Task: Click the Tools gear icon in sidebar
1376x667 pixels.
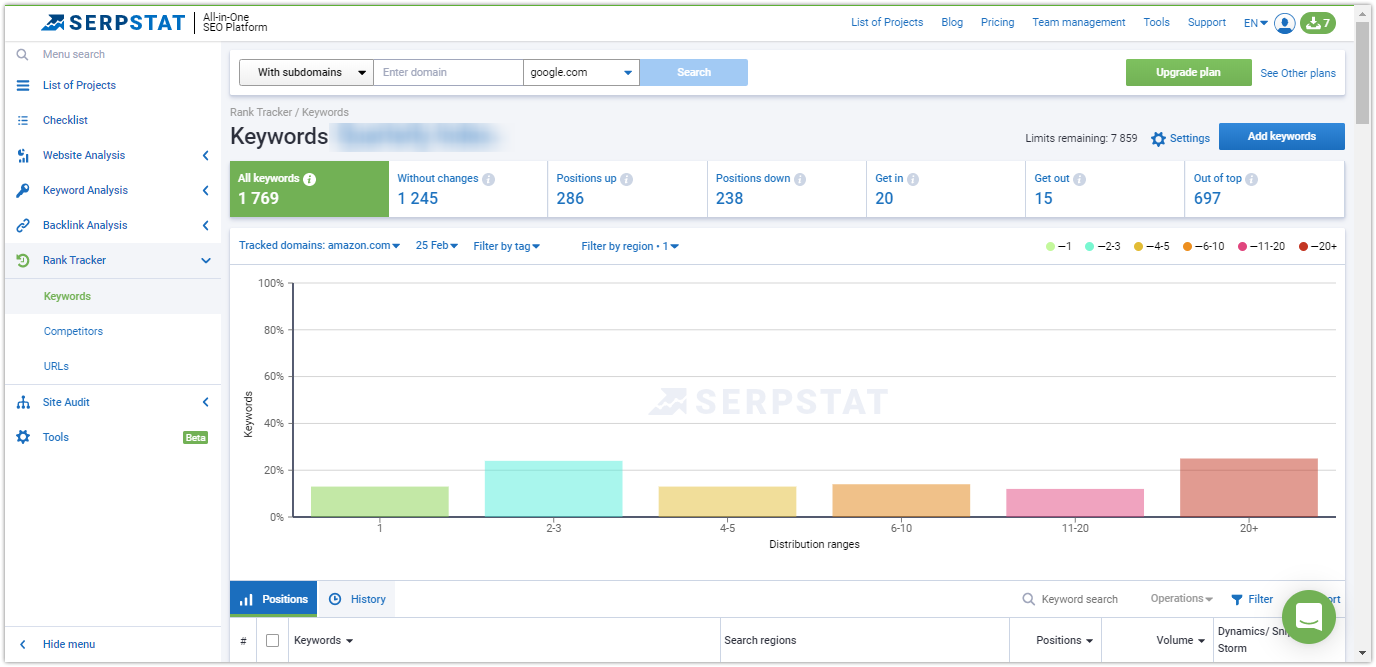Action: [23, 437]
